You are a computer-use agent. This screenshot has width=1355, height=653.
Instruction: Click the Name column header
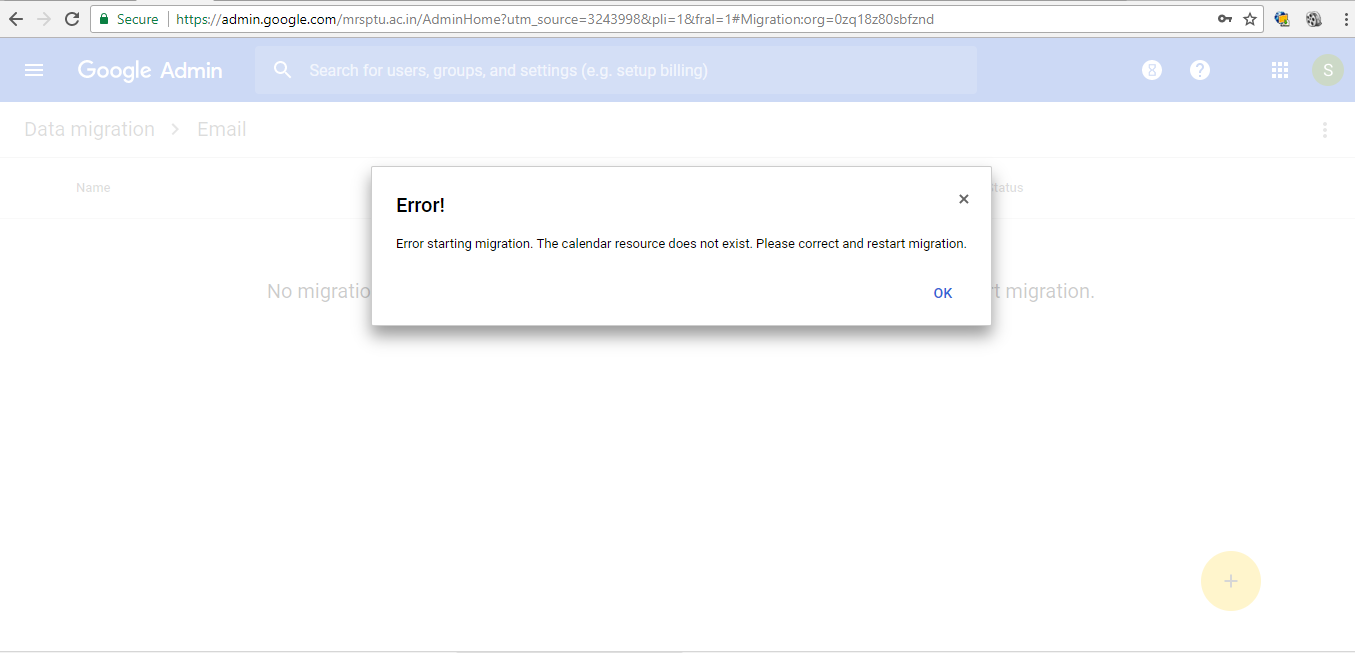pyautogui.click(x=93, y=187)
